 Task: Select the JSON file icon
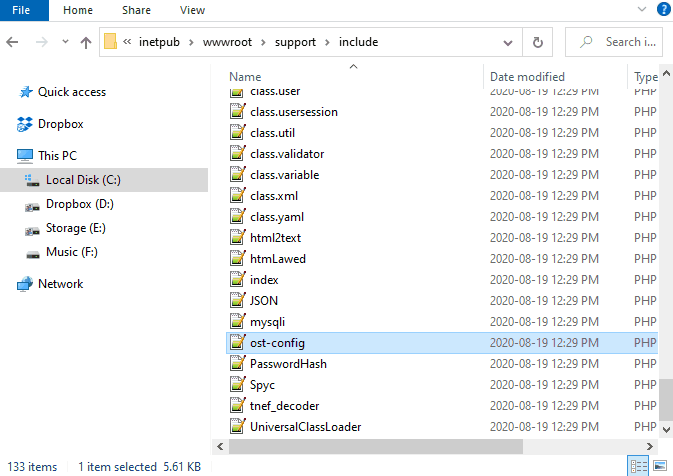(x=237, y=300)
